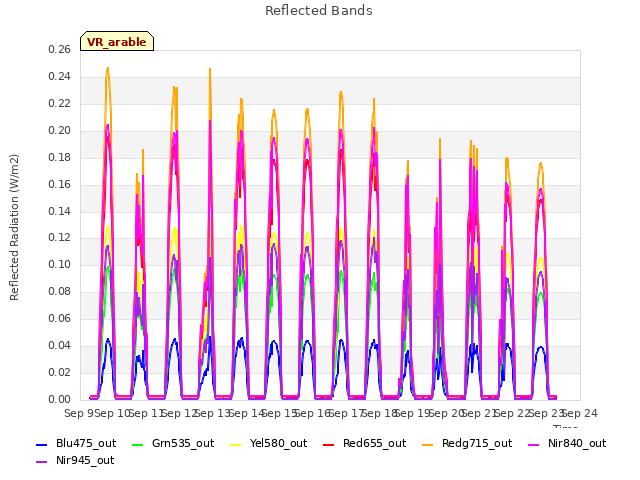This screenshot has height=480, width=640.
Task: Click the Redg715_out legend label
Action: coord(477,444)
